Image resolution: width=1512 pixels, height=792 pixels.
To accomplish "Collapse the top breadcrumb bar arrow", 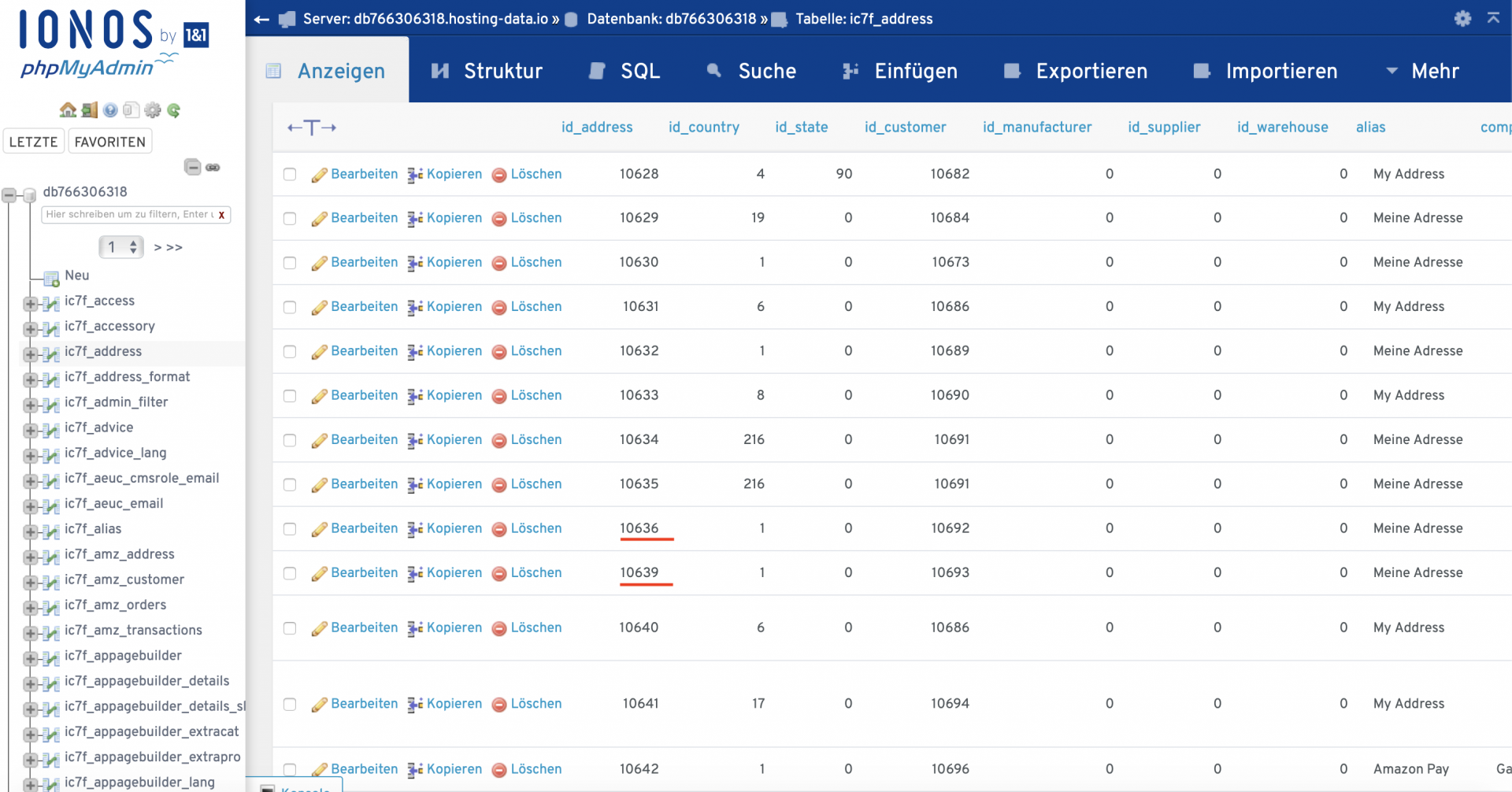I will click(1493, 18).
